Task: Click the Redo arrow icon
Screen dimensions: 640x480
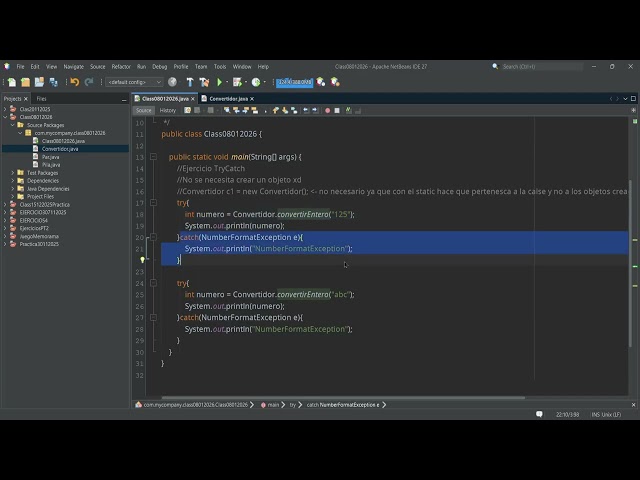Action: (89, 82)
